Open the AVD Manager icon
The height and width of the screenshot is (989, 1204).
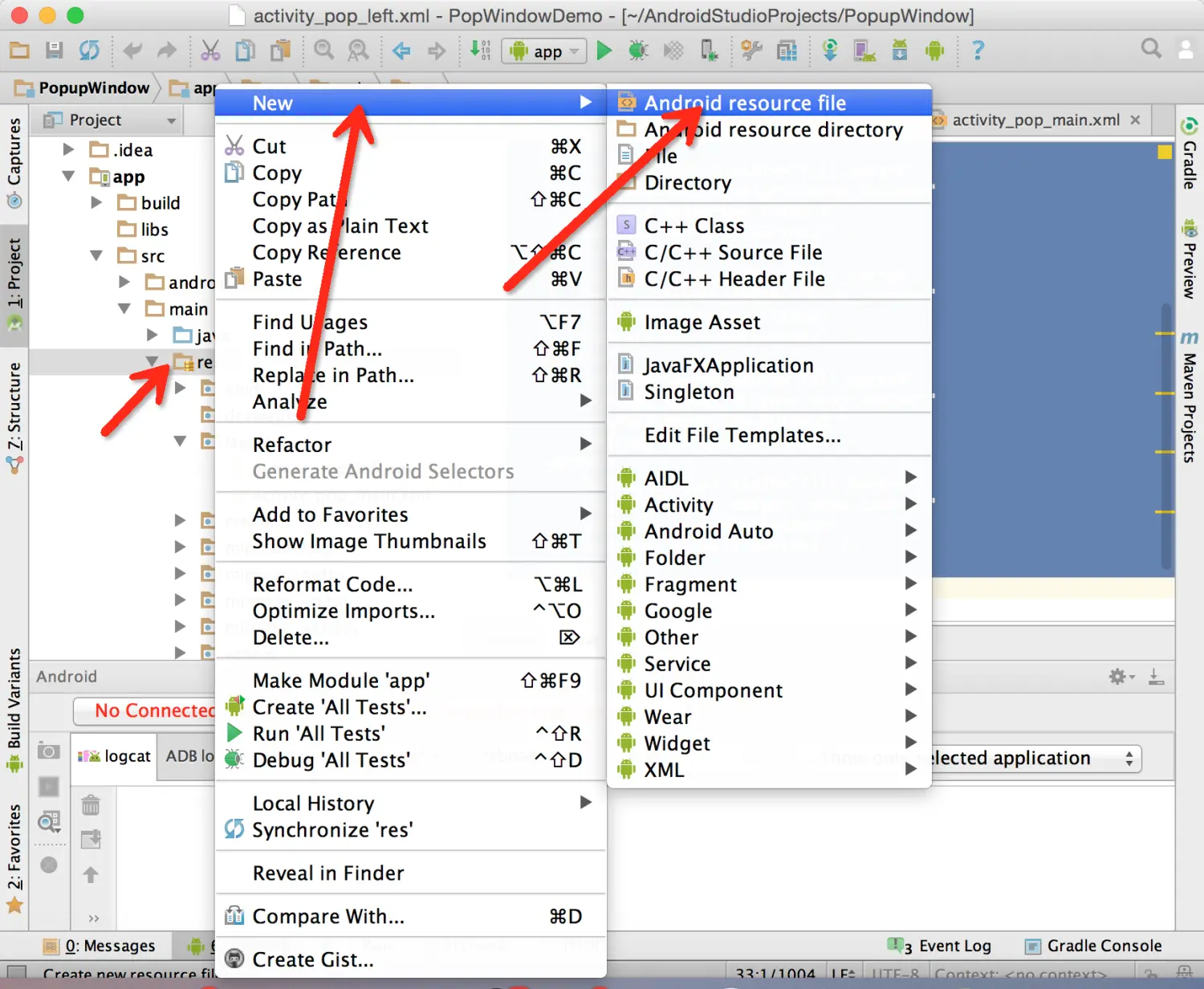coord(864,51)
